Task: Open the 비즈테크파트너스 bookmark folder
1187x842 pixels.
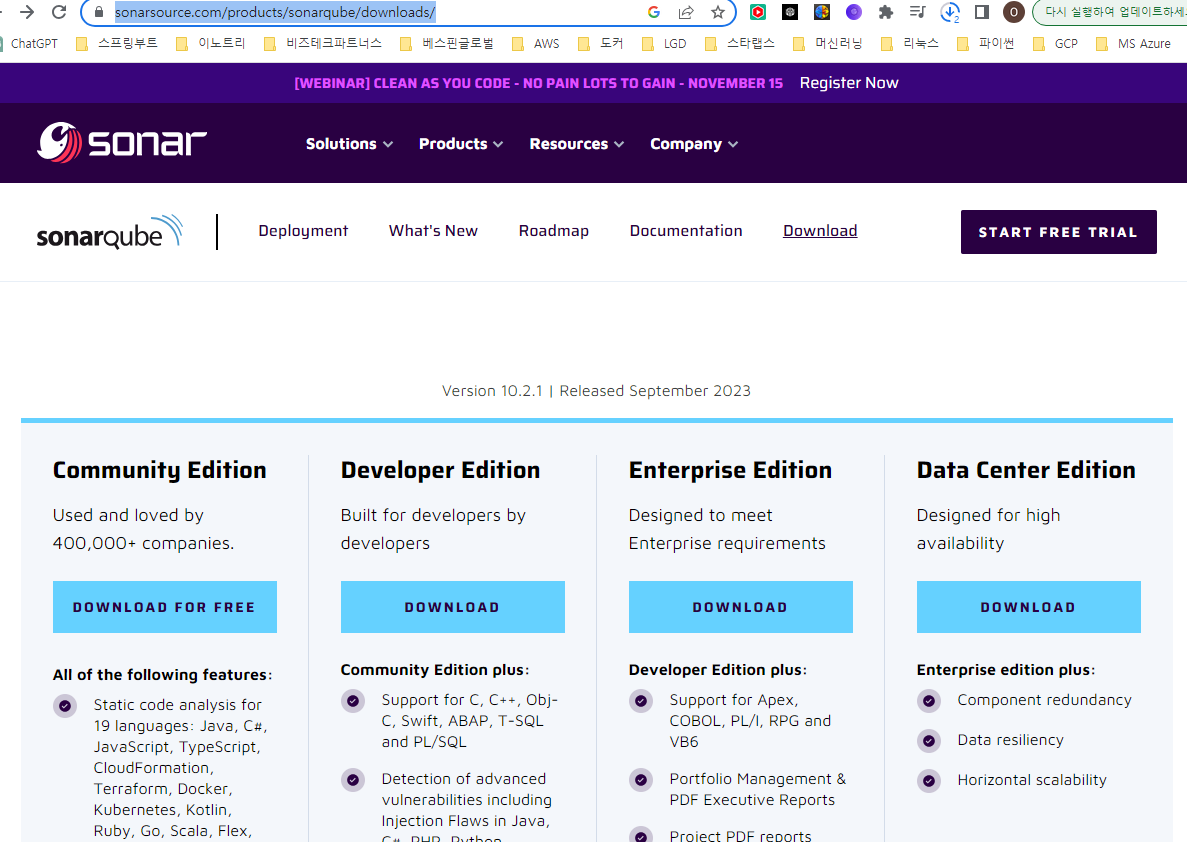Action: (323, 44)
